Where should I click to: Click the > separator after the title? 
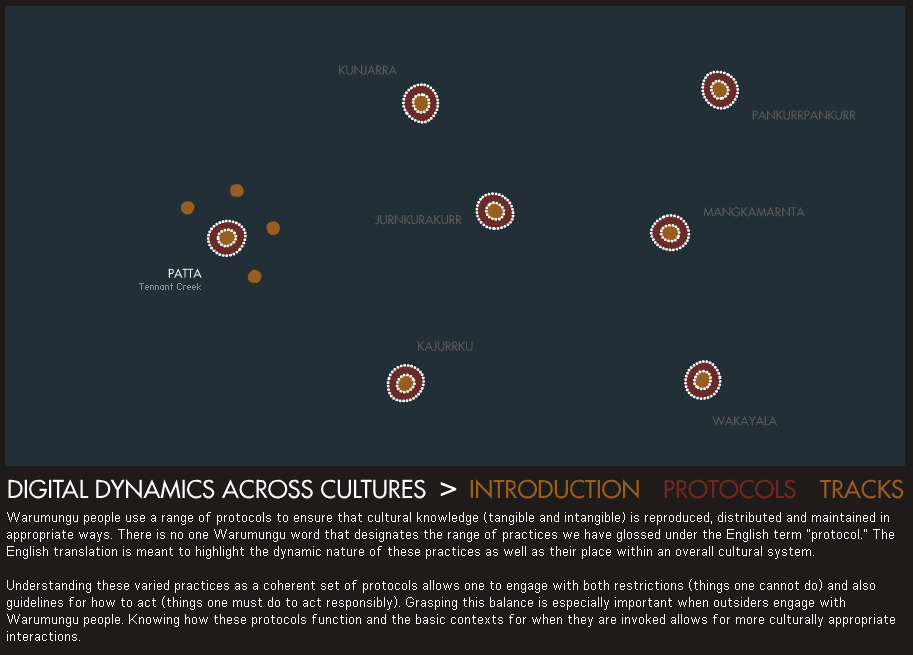coord(448,489)
